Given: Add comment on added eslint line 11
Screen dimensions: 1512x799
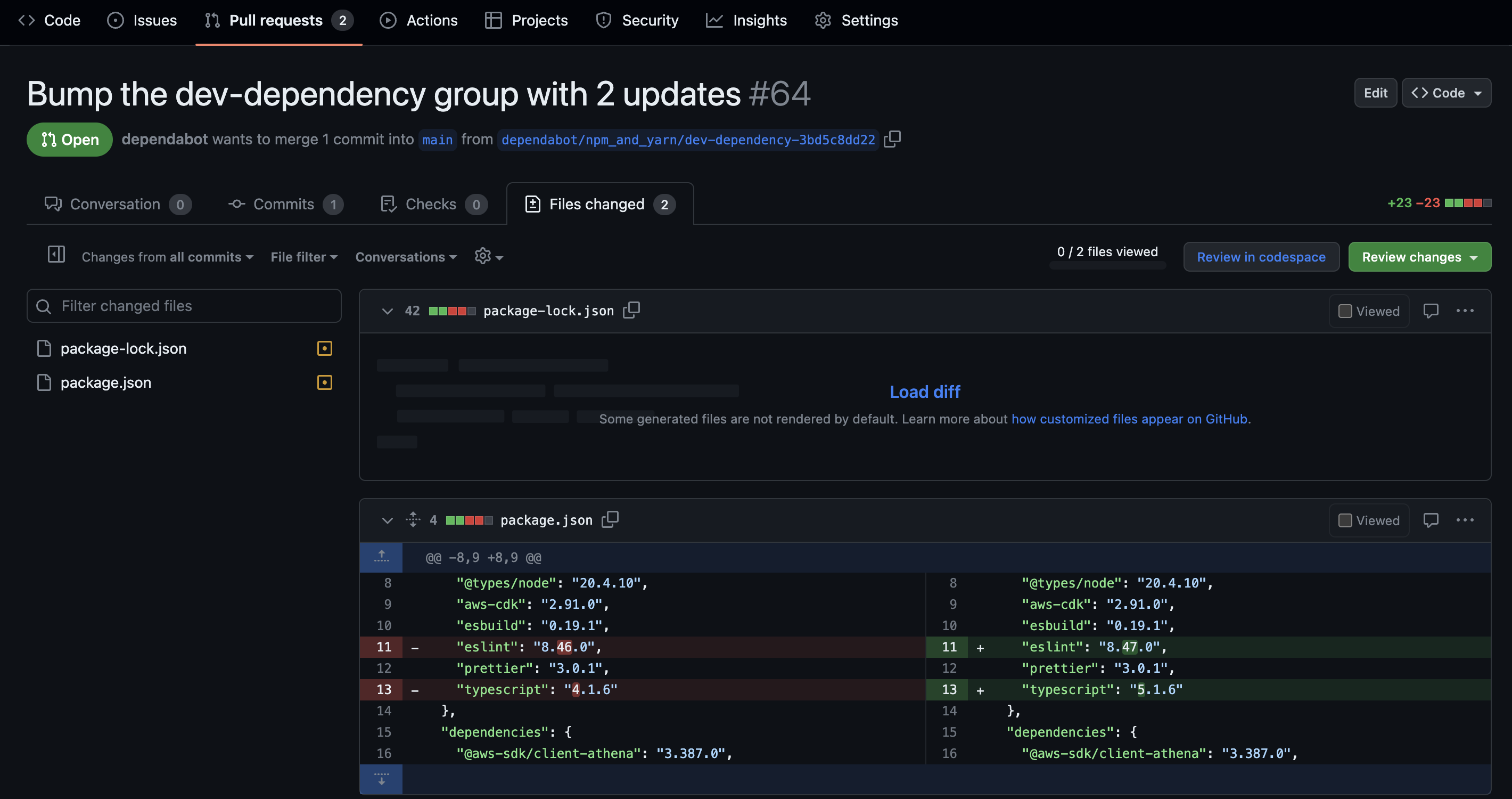Looking at the screenshot, I should 980,648.
